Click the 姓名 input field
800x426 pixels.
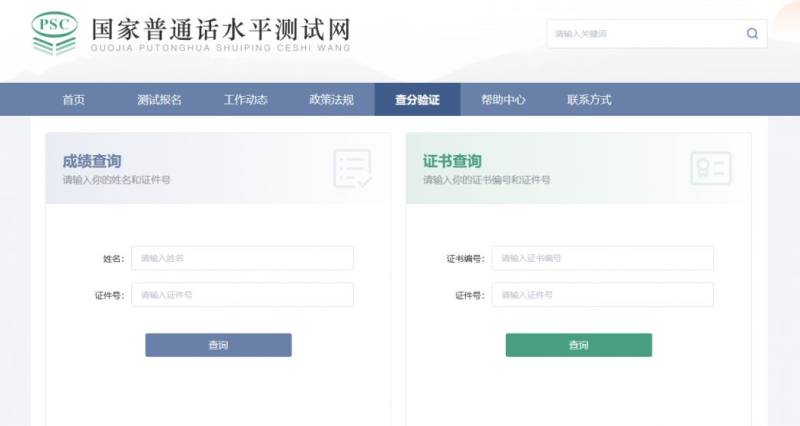coord(242,258)
